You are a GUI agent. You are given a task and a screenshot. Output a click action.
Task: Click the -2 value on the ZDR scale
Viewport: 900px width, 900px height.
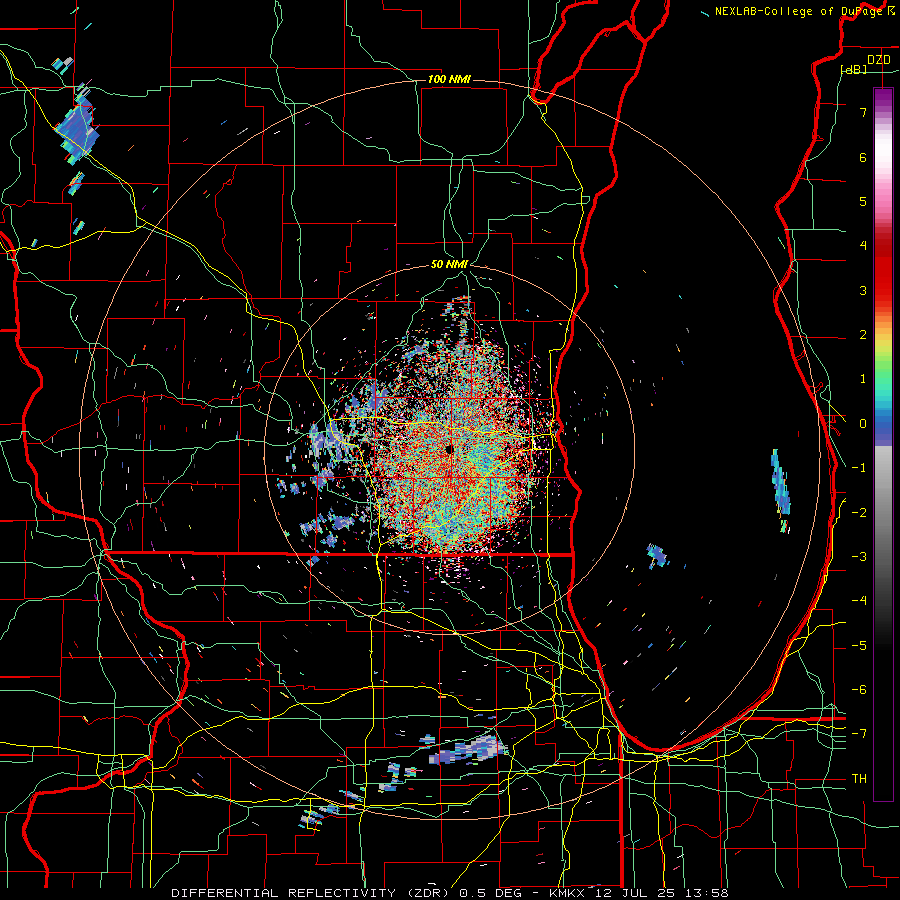(x=859, y=513)
